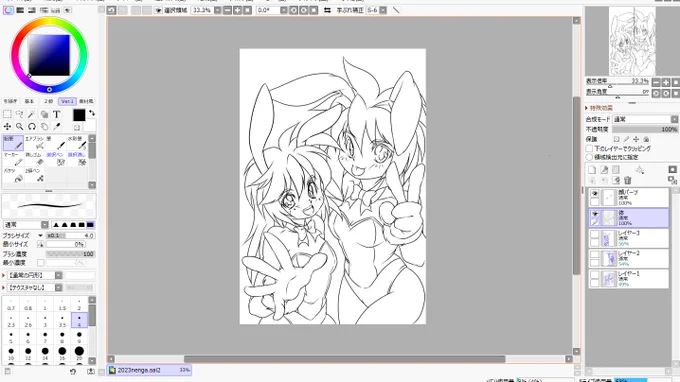Click the navigator preview thumbnail
Image resolution: width=680 pixels, height=382 pixels.
(632, 41)
